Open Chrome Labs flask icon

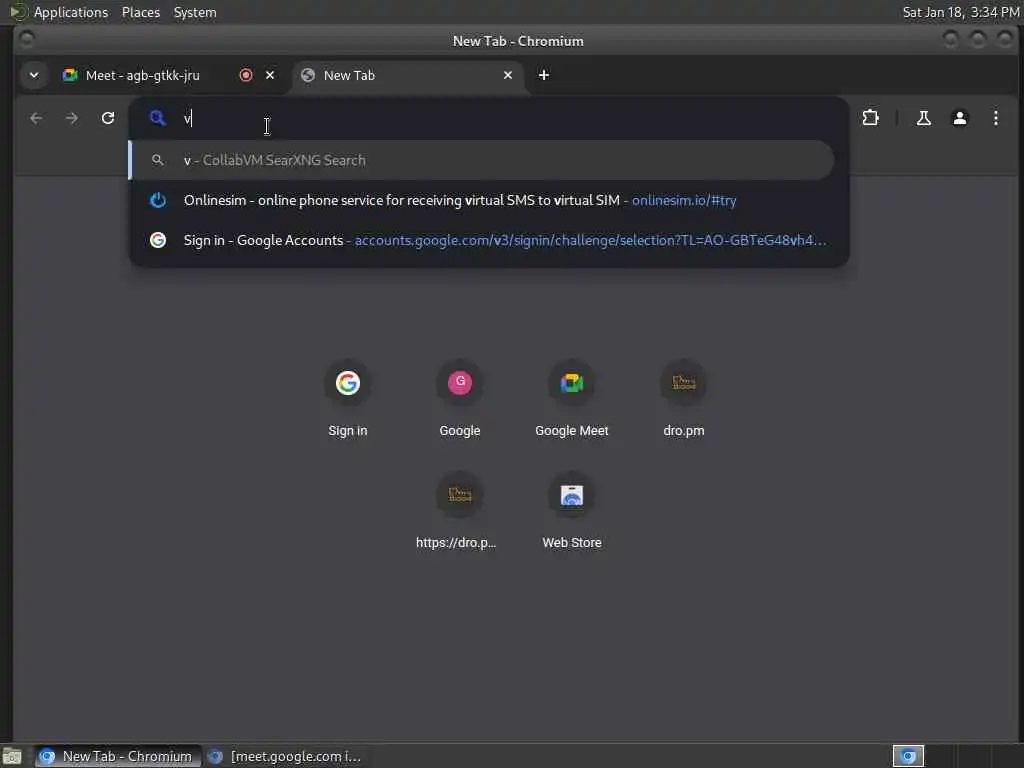tap(923, 118)
